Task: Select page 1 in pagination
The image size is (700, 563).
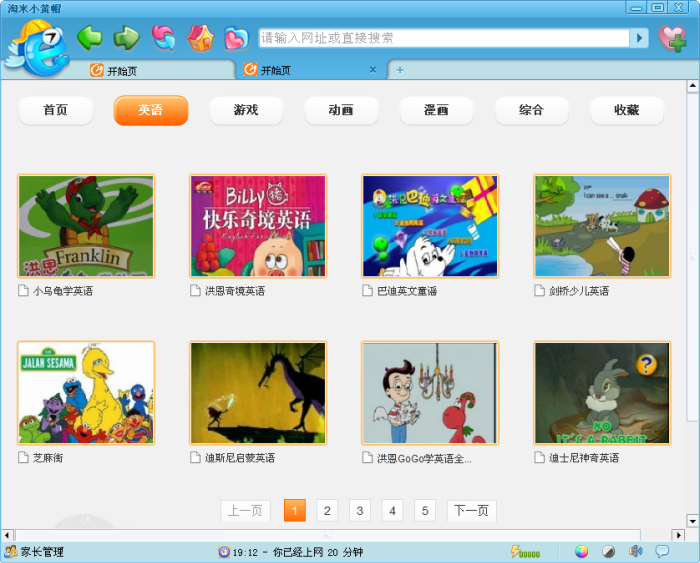Action: coord(295,510)
